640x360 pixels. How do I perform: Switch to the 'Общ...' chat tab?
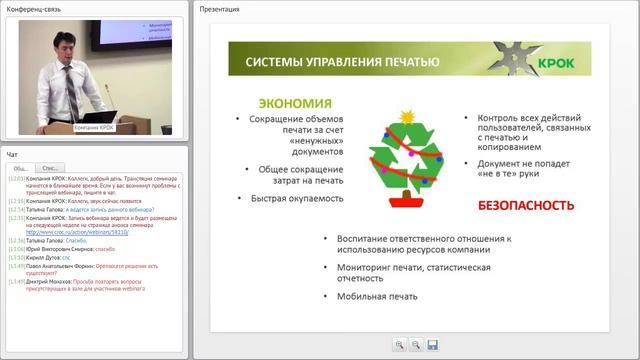click(21, 168)
